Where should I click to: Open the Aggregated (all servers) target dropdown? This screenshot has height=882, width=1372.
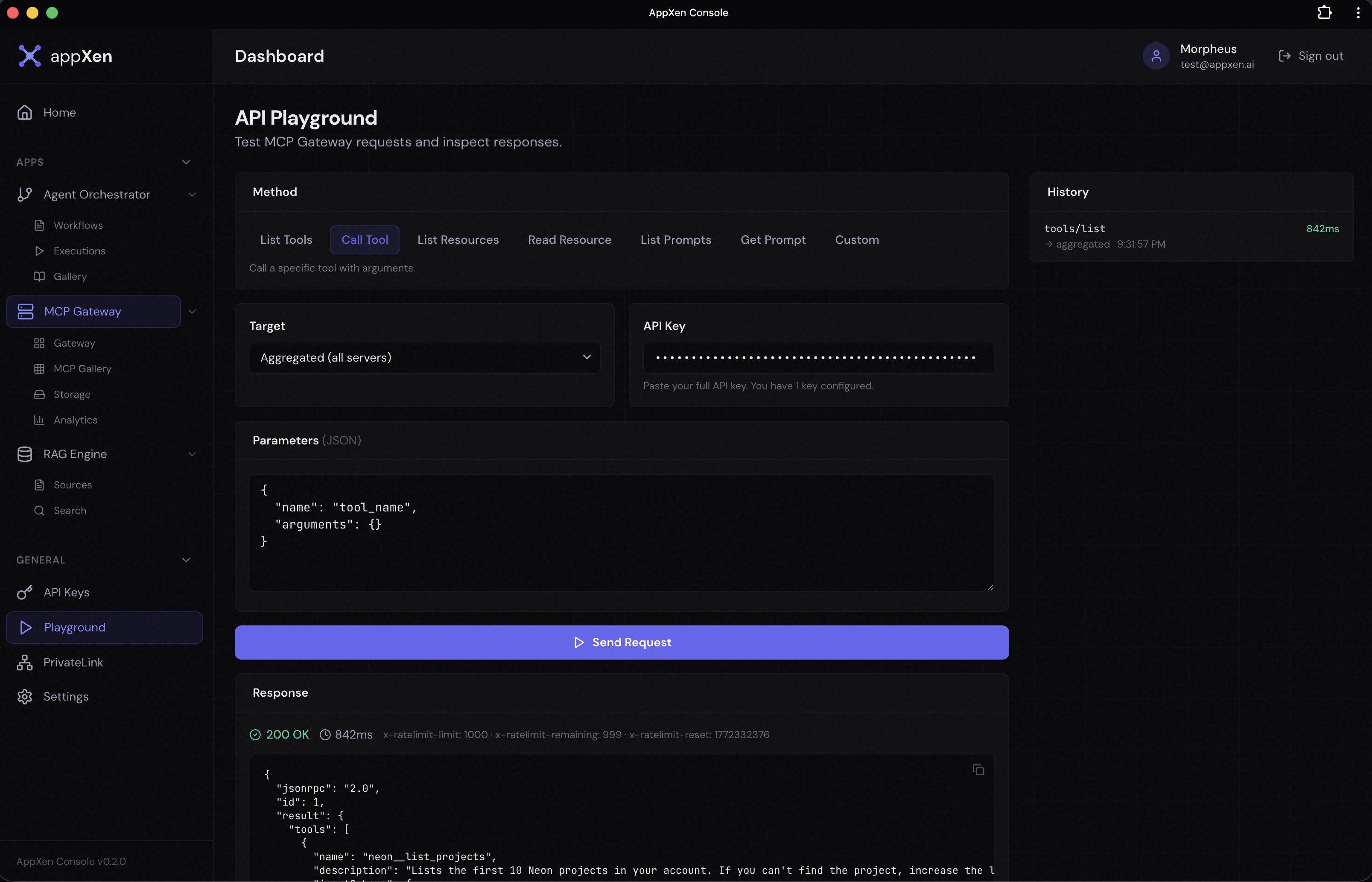pos(424,357)
